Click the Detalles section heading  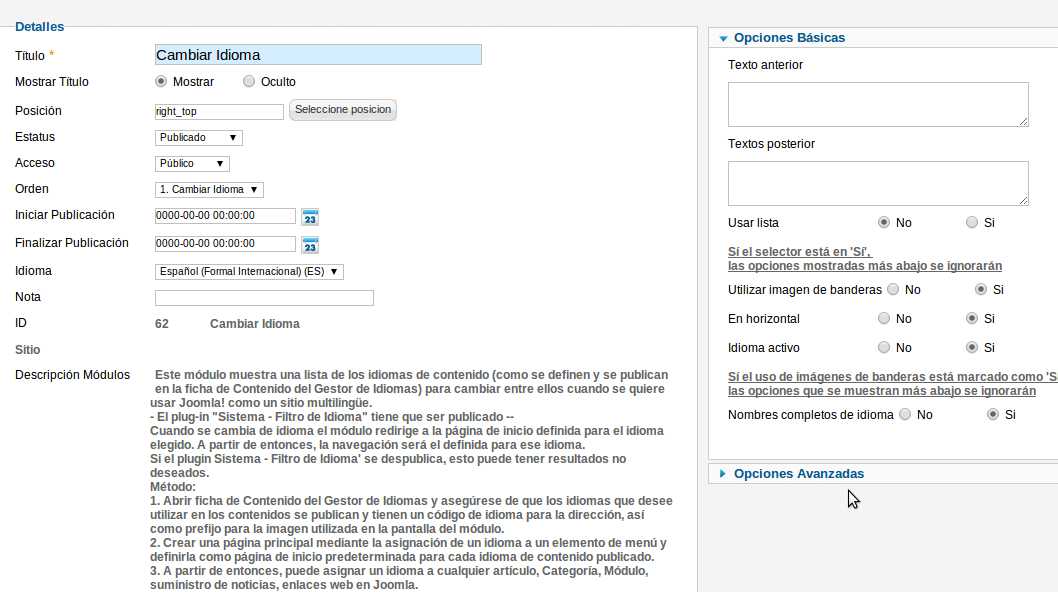pyautogui.click(x=39, y=27)
